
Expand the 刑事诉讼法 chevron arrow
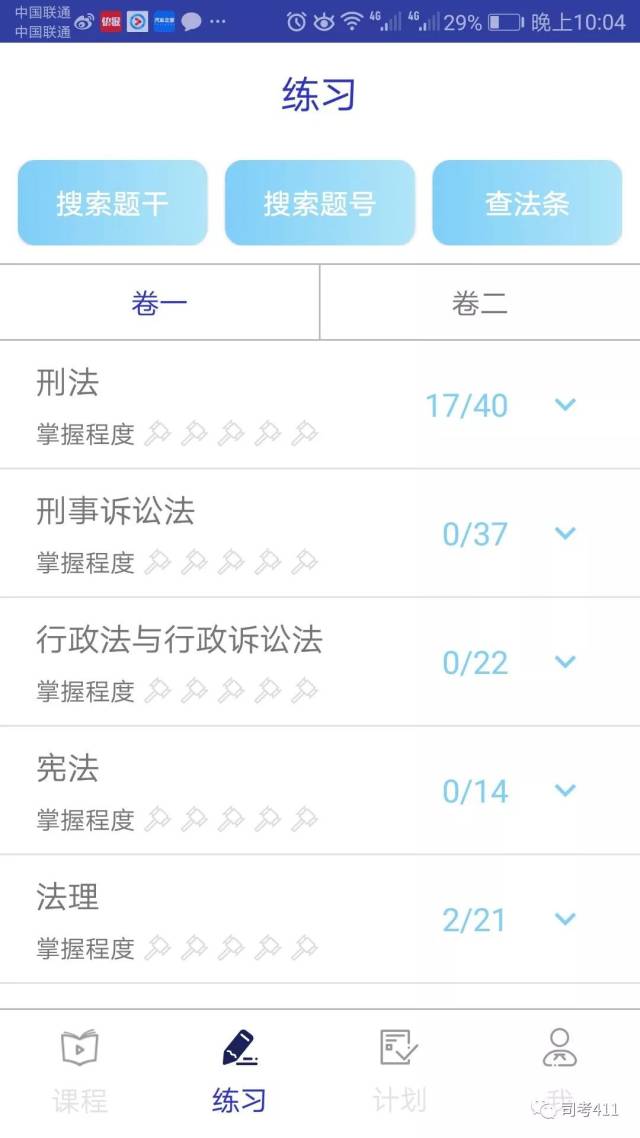click(x=565, y=534)
